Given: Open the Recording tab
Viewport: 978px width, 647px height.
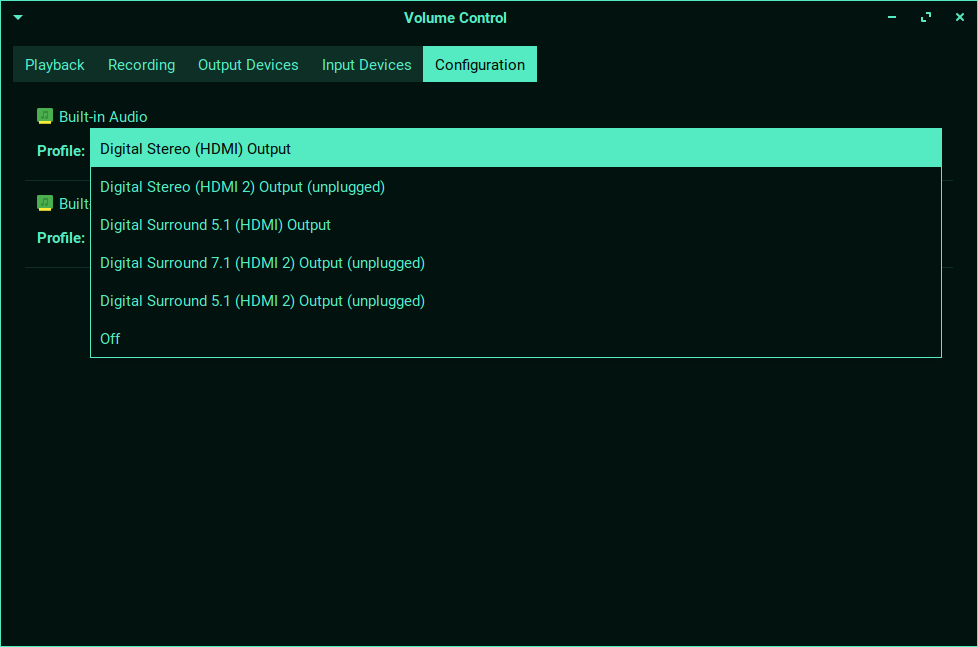Looking at the screenshot, I should point(141,65).
